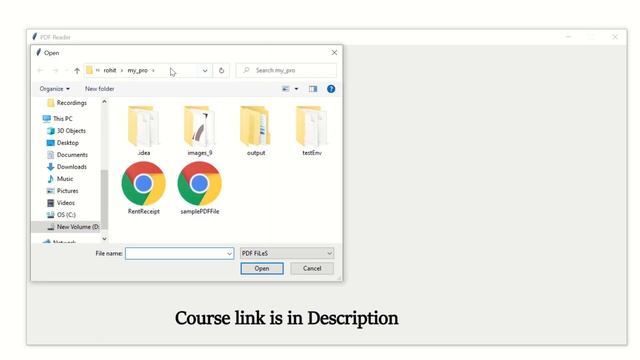This screenshot has width=640, height=360.
Task: Click rohit in the address path
Action: coord(110,70)
